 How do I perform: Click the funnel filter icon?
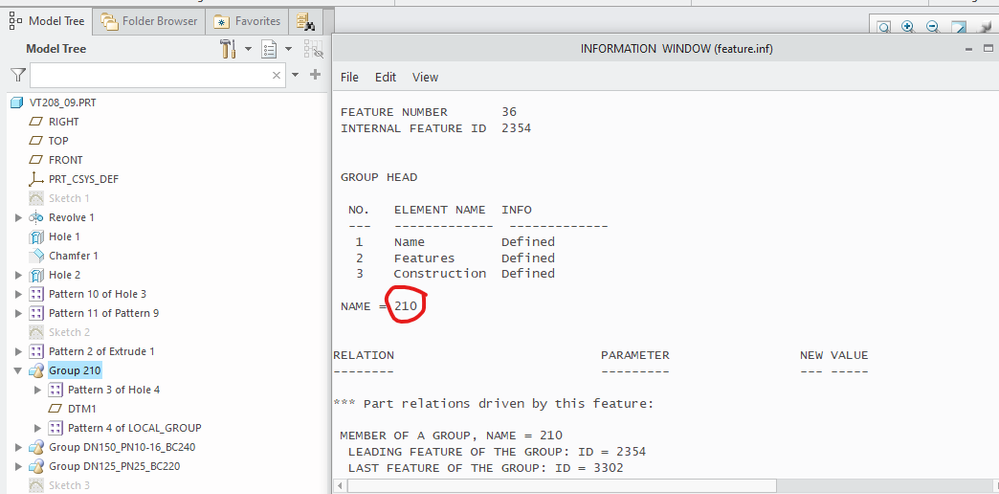tap(18, 76)
